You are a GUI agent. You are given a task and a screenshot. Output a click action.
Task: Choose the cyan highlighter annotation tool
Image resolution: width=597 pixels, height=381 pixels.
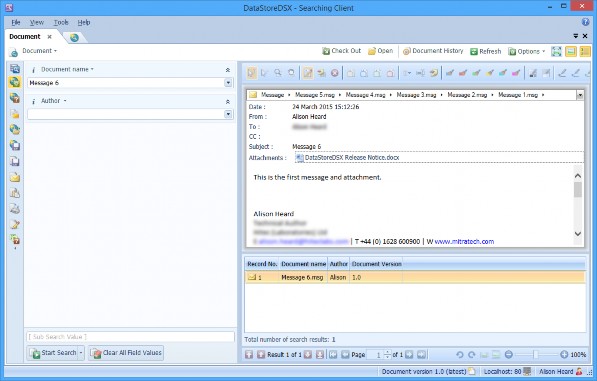(503, 73)
